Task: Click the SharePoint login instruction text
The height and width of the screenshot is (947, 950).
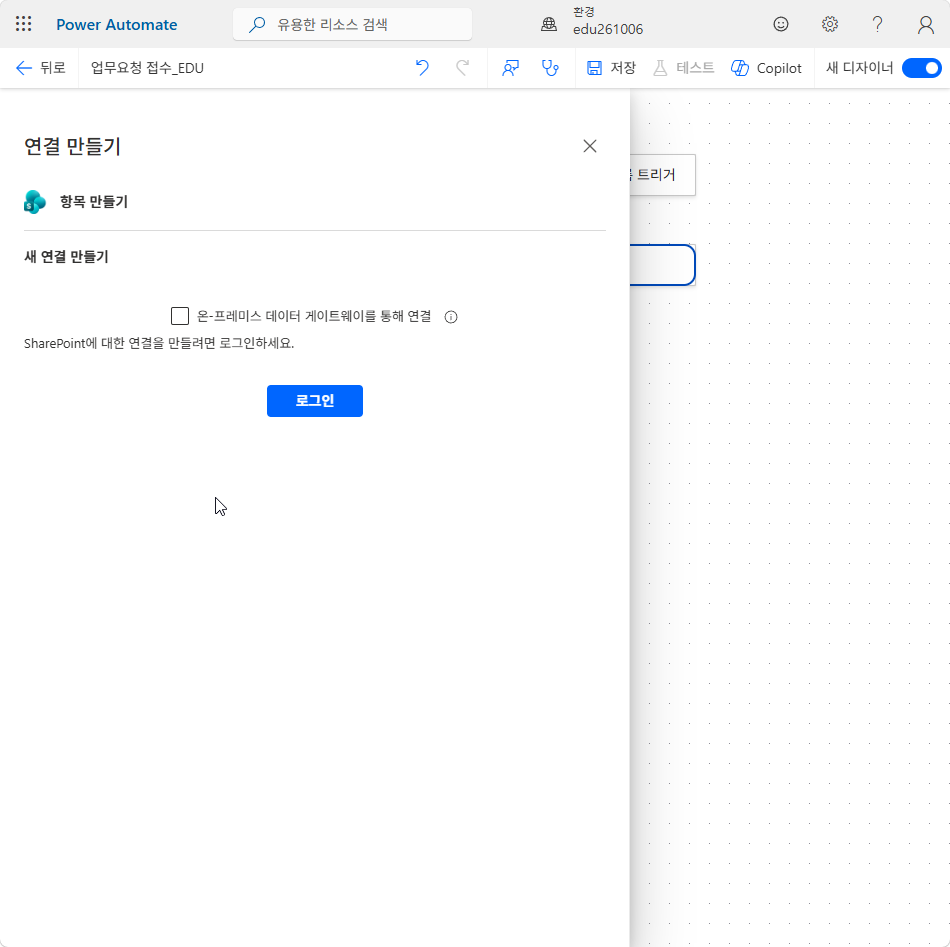Action: 159,344
